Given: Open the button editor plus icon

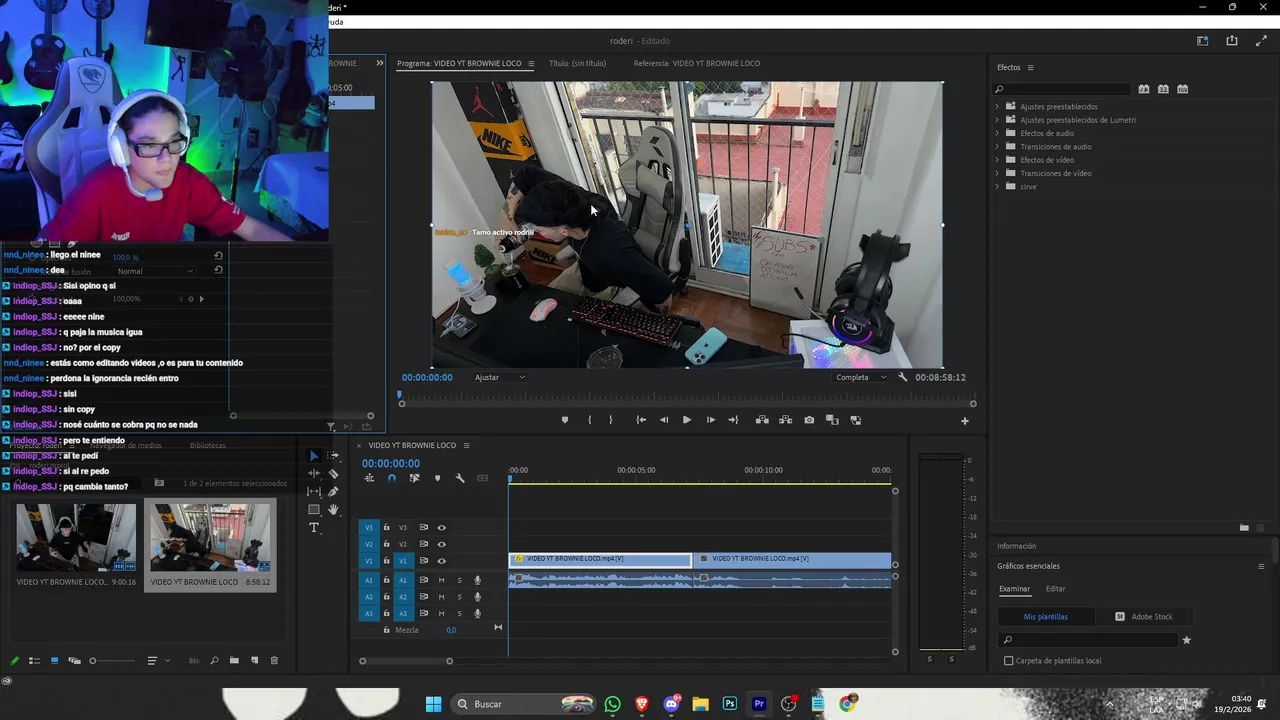Looking at the screenshot, I should tap(965, 421).
